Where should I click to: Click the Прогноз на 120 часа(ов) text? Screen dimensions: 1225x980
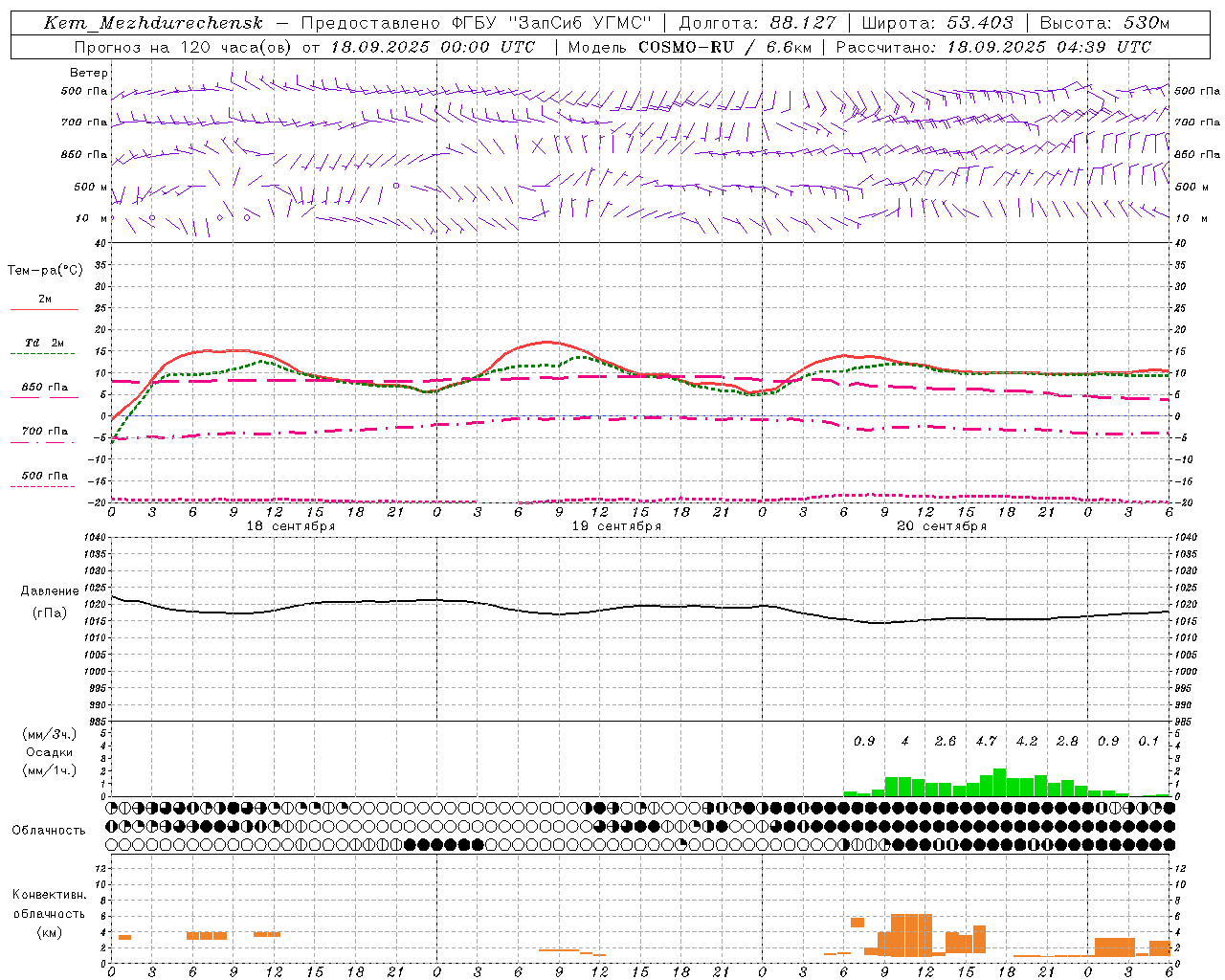pyautogui.click(x=184, y=47)
